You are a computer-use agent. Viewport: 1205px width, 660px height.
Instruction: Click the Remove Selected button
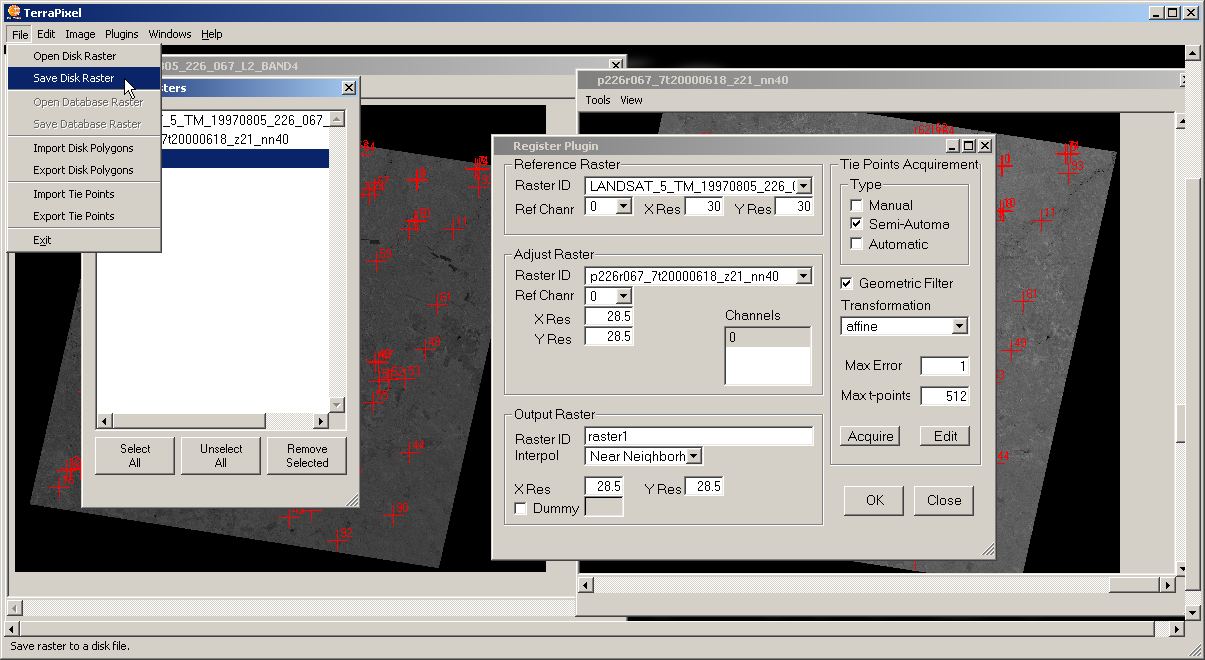coord(307,456)
